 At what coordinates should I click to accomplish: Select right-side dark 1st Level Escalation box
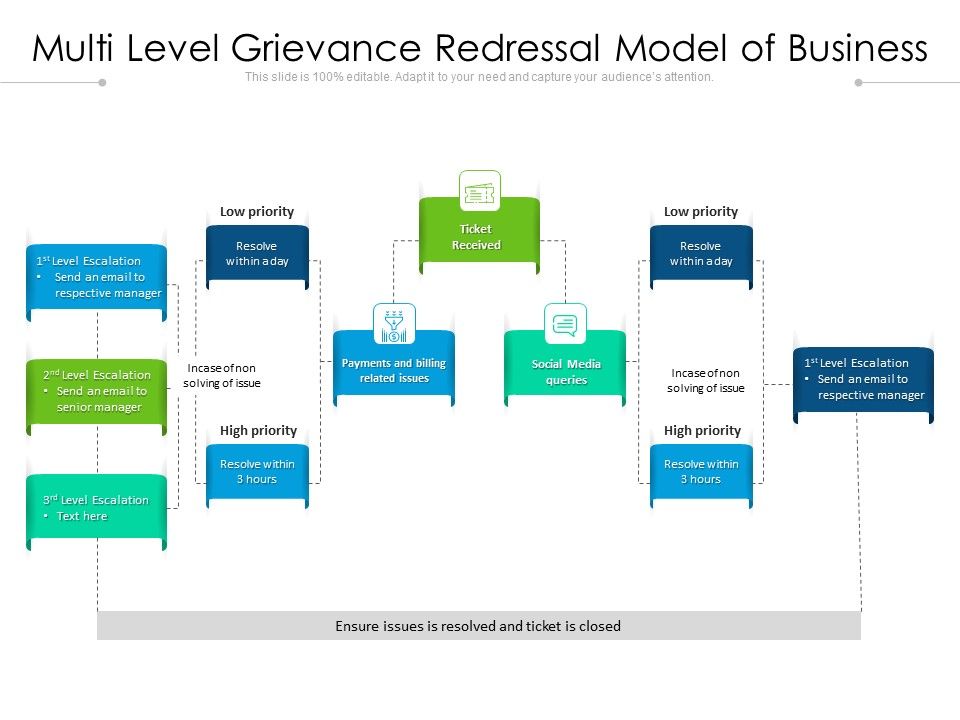(863, 385)
